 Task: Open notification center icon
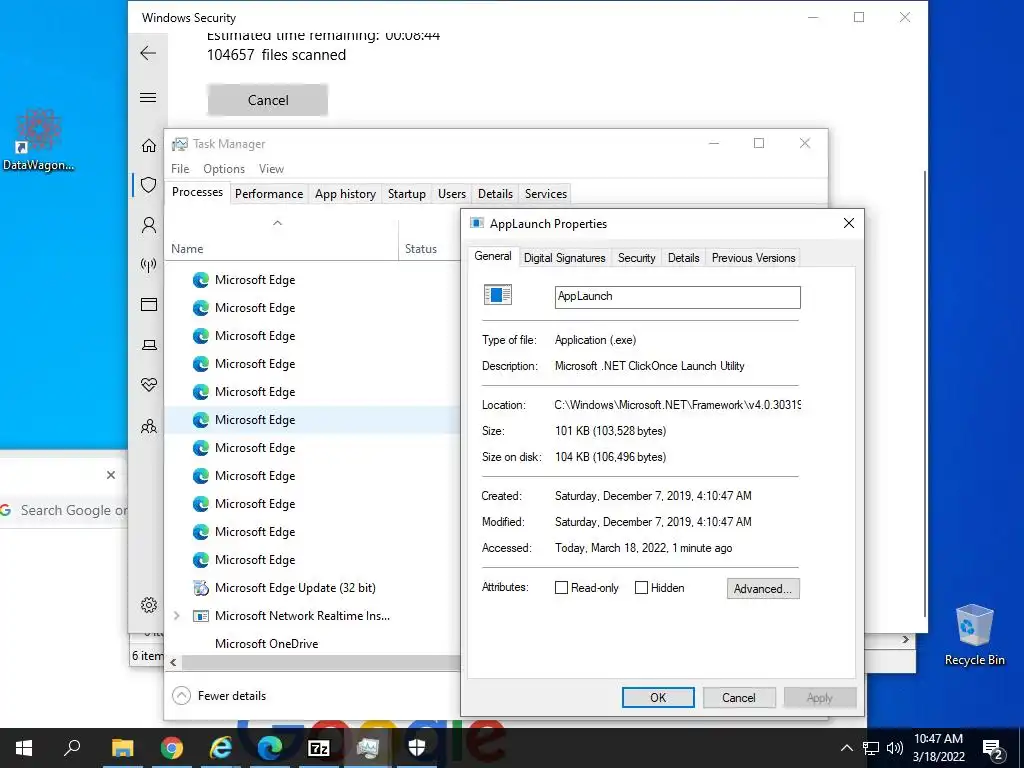[993, 749]
